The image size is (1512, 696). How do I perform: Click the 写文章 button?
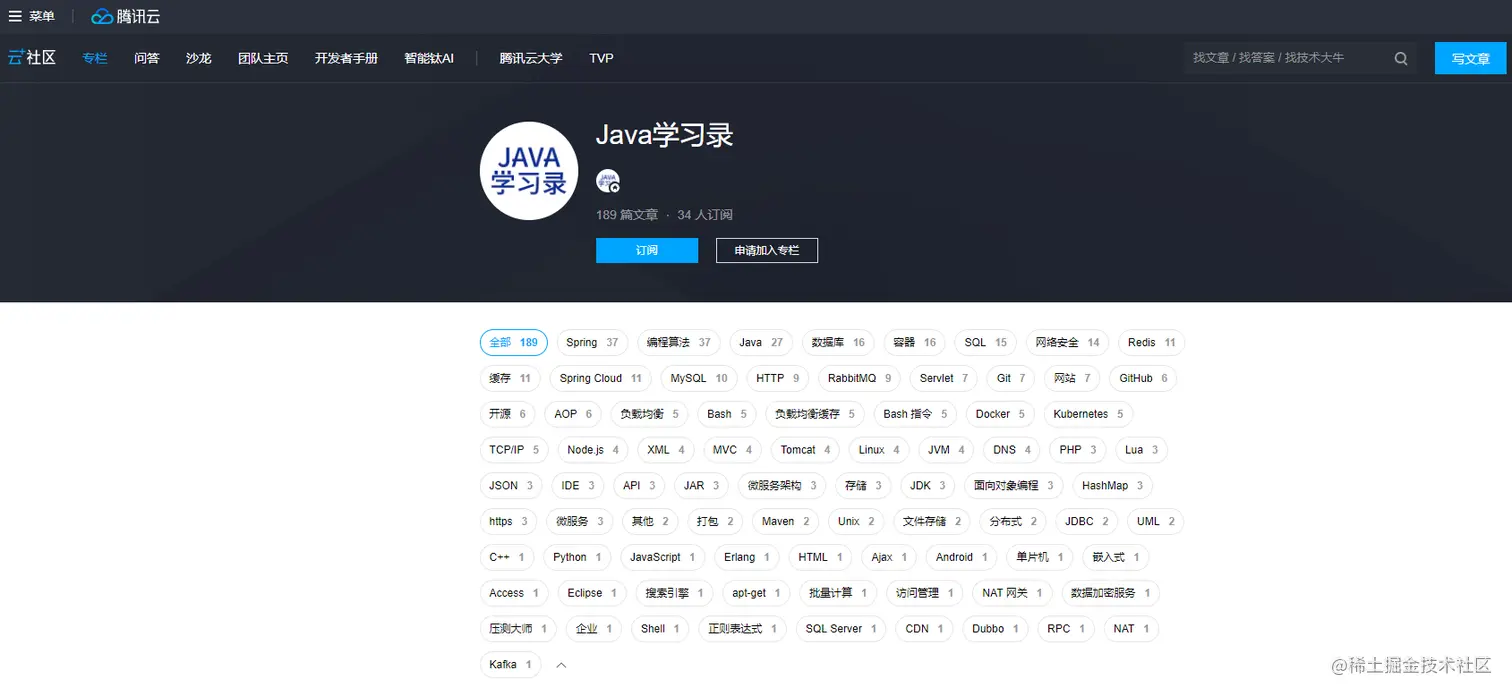[x=1470, y=58]
